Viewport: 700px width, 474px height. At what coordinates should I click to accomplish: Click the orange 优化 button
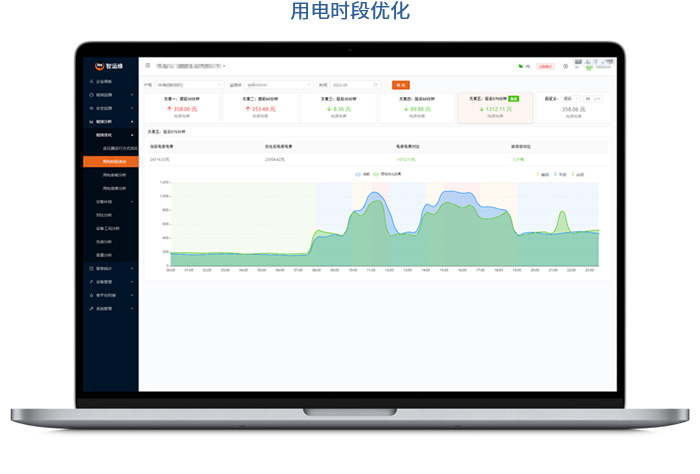400,85
